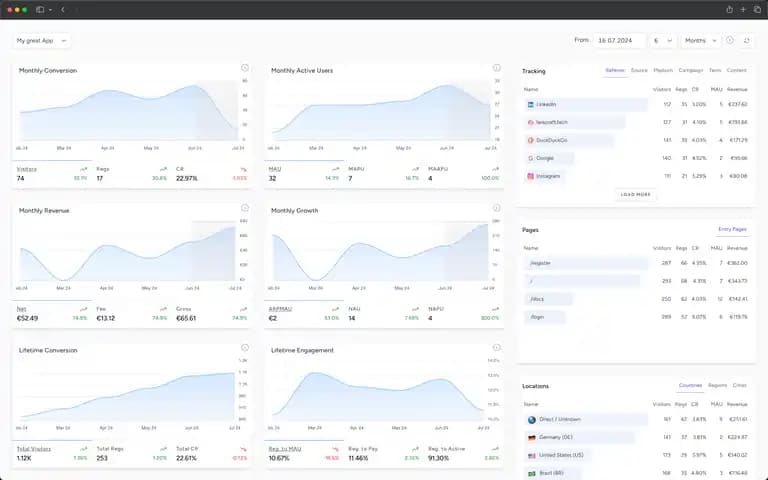Click the LOAD MORE button in Tracking

tap(635, 194)
